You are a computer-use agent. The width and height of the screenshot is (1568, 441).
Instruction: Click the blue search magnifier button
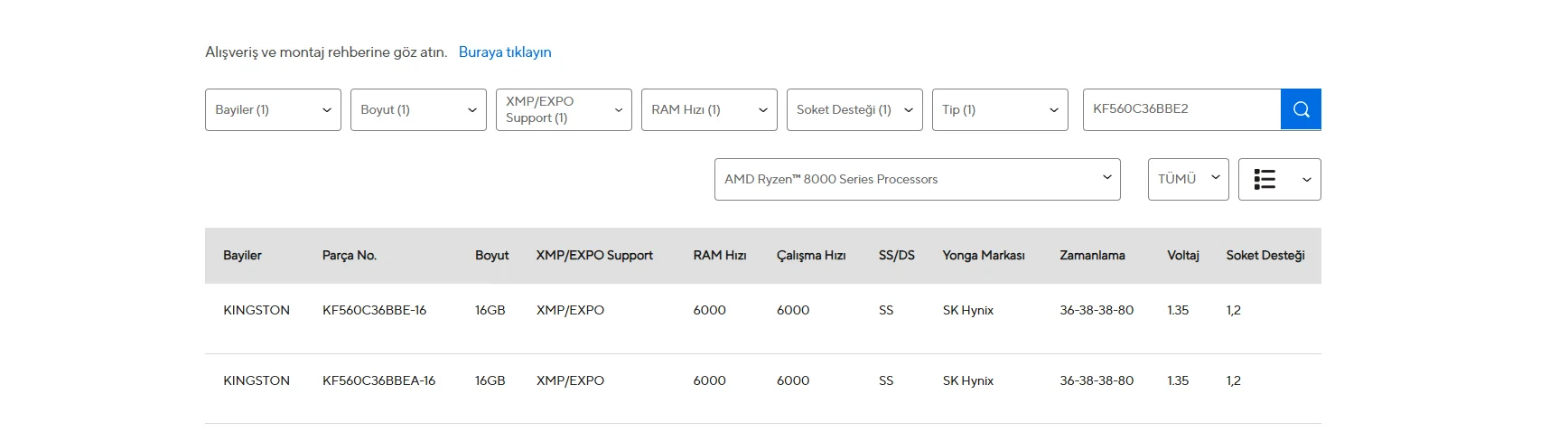pos(1301,109)
